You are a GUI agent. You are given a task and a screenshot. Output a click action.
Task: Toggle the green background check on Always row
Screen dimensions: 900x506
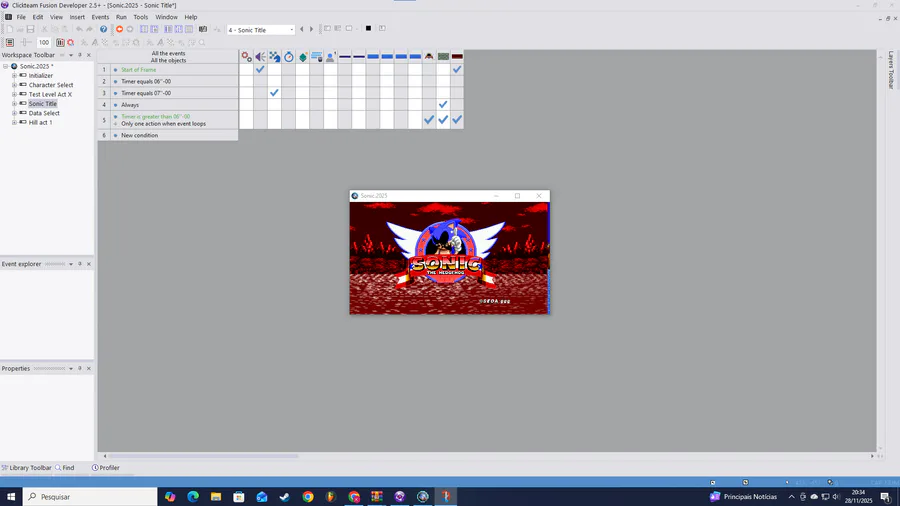[443, 104]
